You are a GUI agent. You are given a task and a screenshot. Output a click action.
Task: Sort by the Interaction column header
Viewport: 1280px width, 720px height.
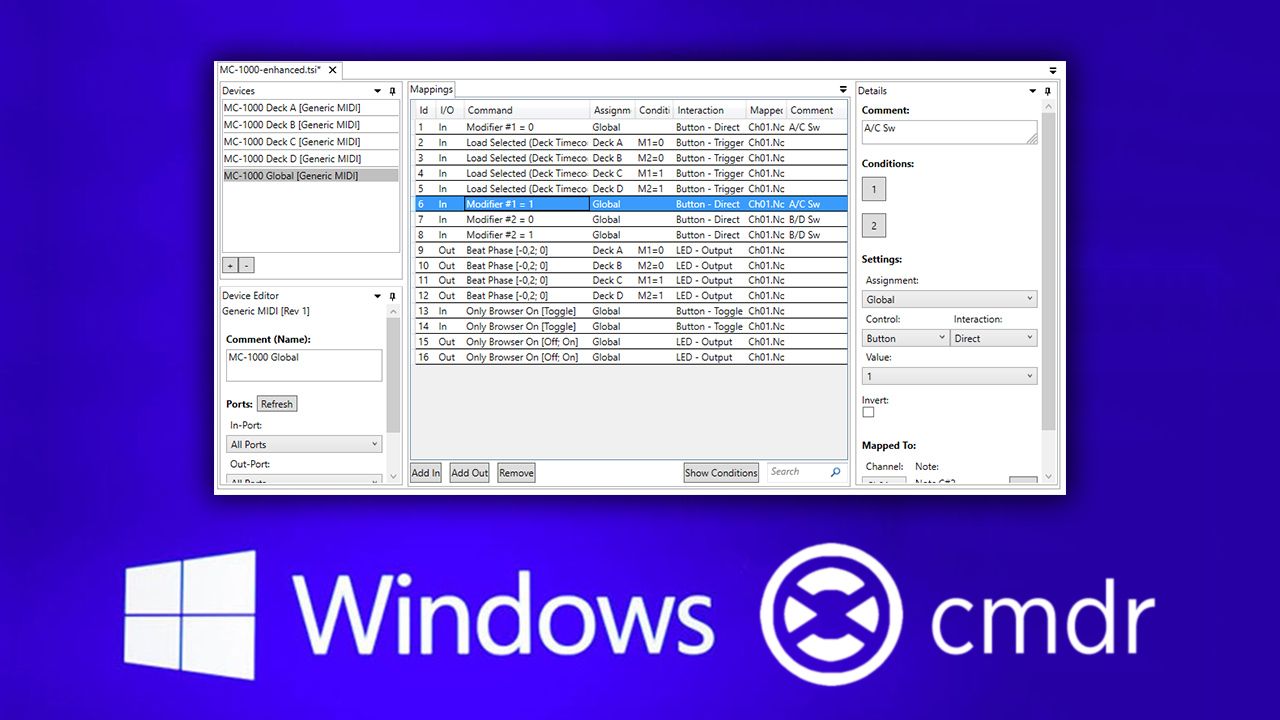(x=709, y=110)
